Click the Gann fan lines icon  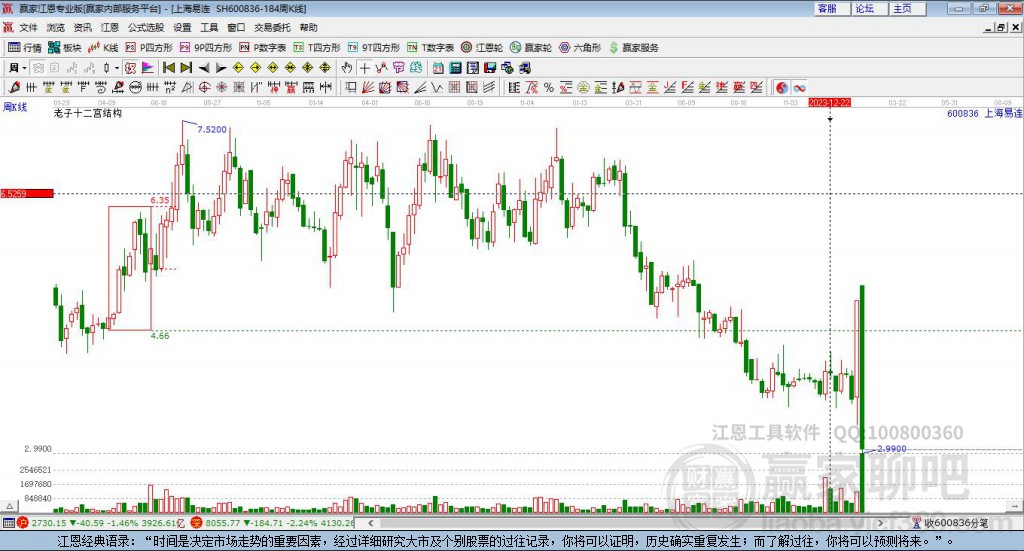368,87
